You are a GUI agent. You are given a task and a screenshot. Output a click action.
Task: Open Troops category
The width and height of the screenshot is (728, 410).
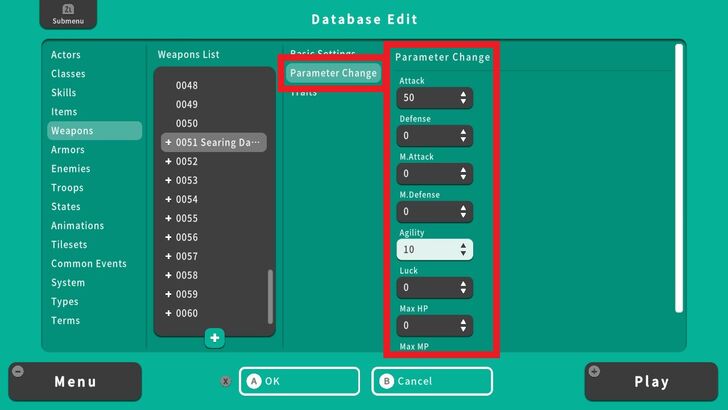67,188
